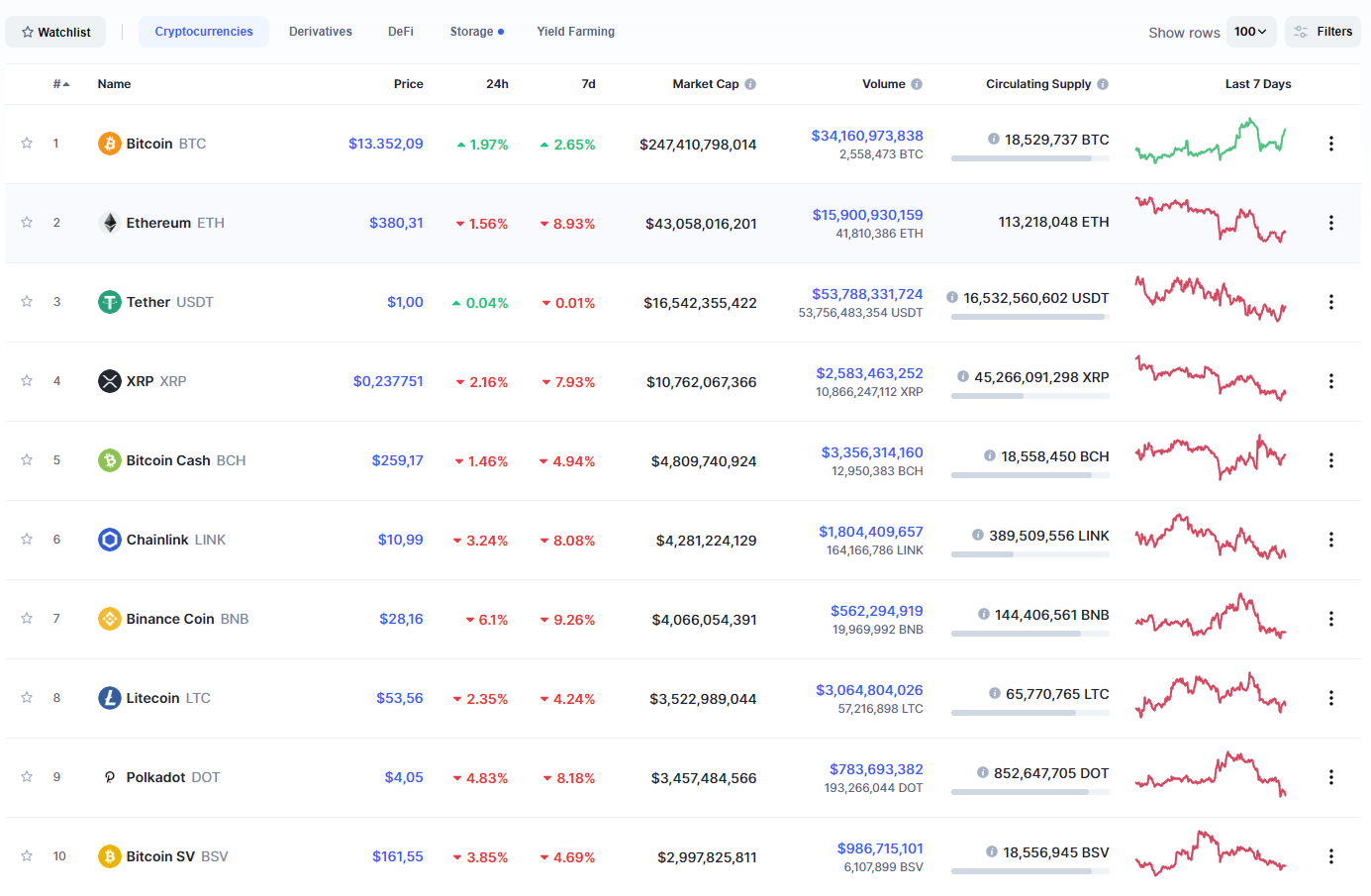Star Bitcoin to add to watchlist
The width and height of the screenshot is (1371, 896).
[x=27, y=144]
